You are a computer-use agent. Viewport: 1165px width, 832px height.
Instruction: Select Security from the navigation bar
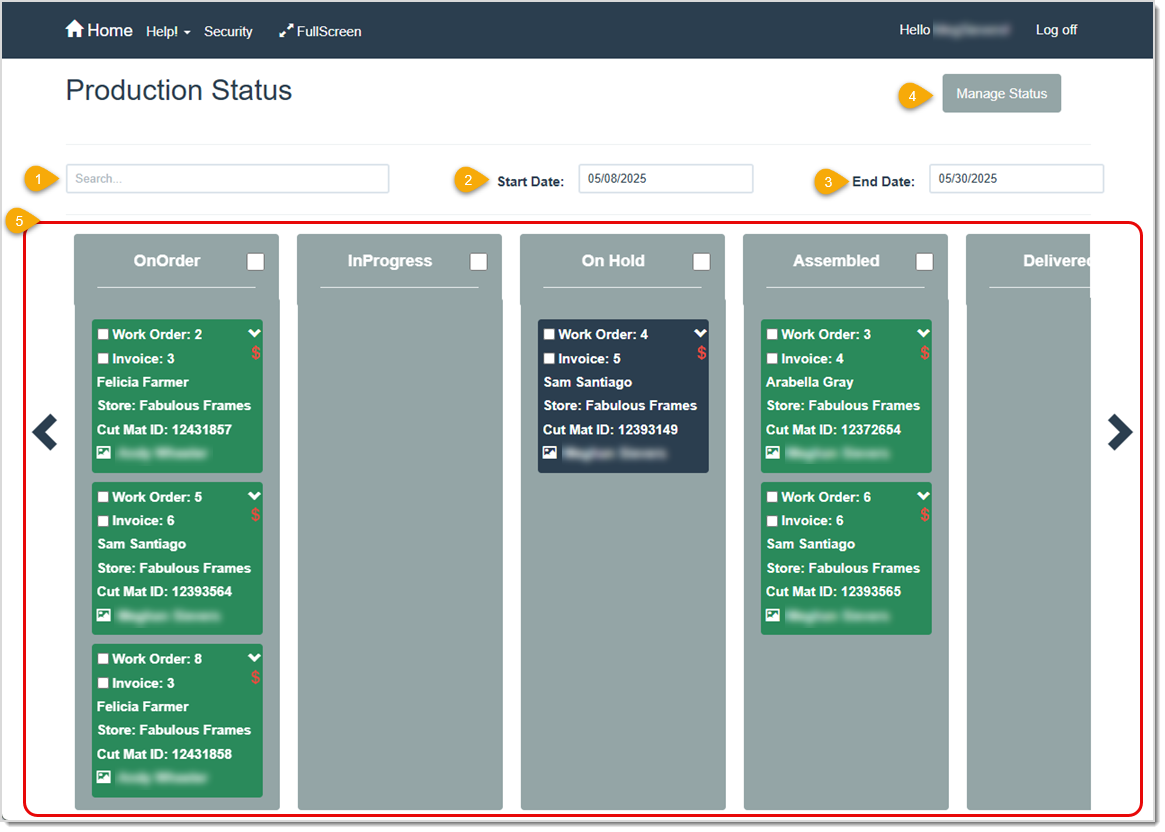tap(228, 31)
